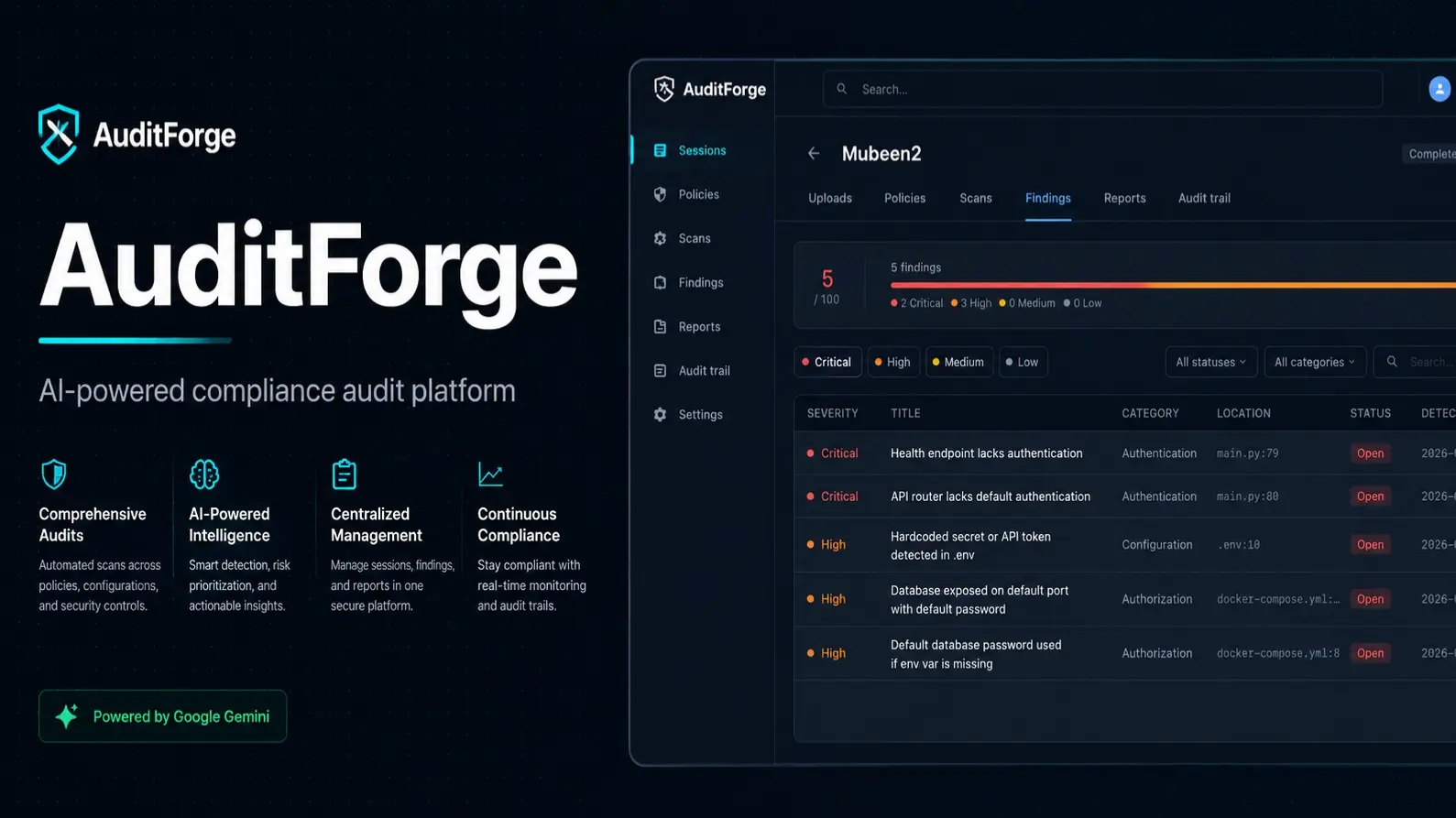Image resolution: width=1456 pixels, height=818 pixels.
Task: Click location 'docker-compose.yml:8'
Action: 1277,653
